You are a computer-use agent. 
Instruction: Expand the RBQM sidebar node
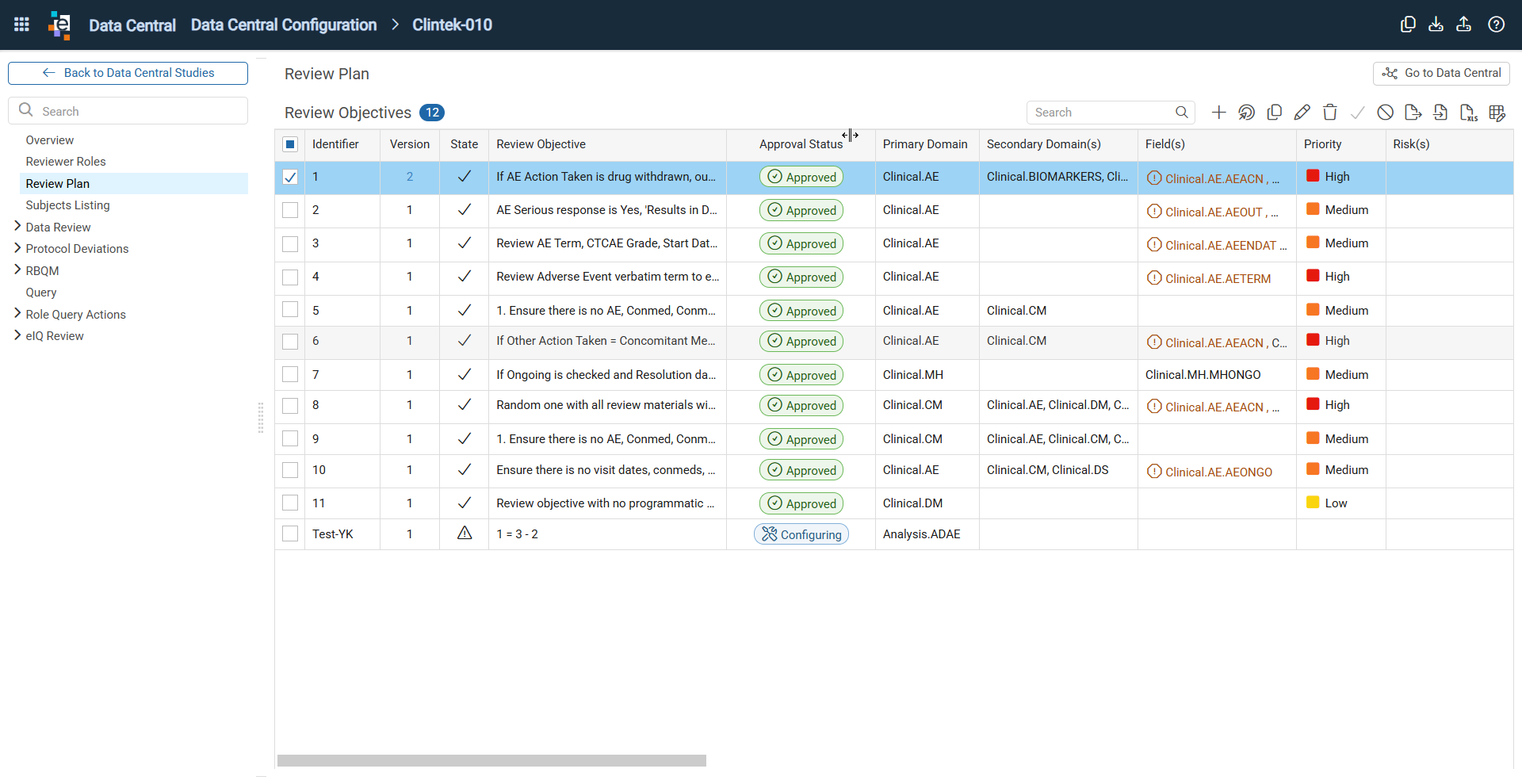click(x=17, y=270)
